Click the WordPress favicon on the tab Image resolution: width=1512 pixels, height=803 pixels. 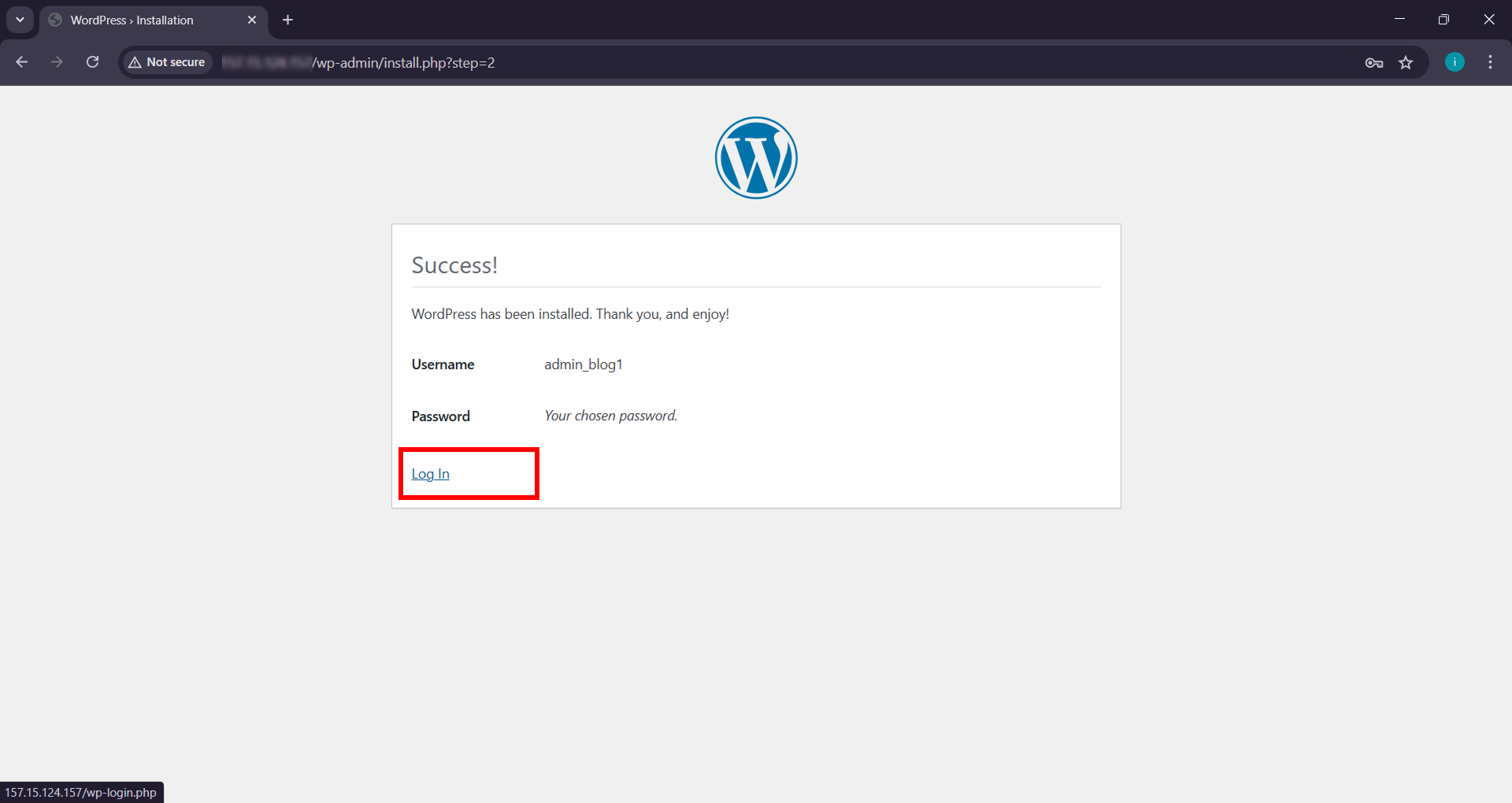pyautogui.click(x=54, y=20)
